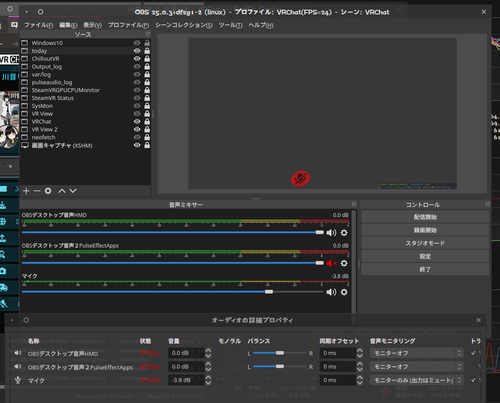
Task: Open the プロファイル menu
Action: click(x=128, y=25)
